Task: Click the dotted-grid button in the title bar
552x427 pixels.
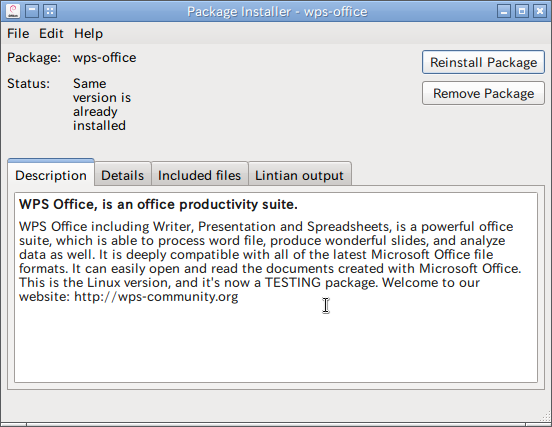Action: [50, 11]
